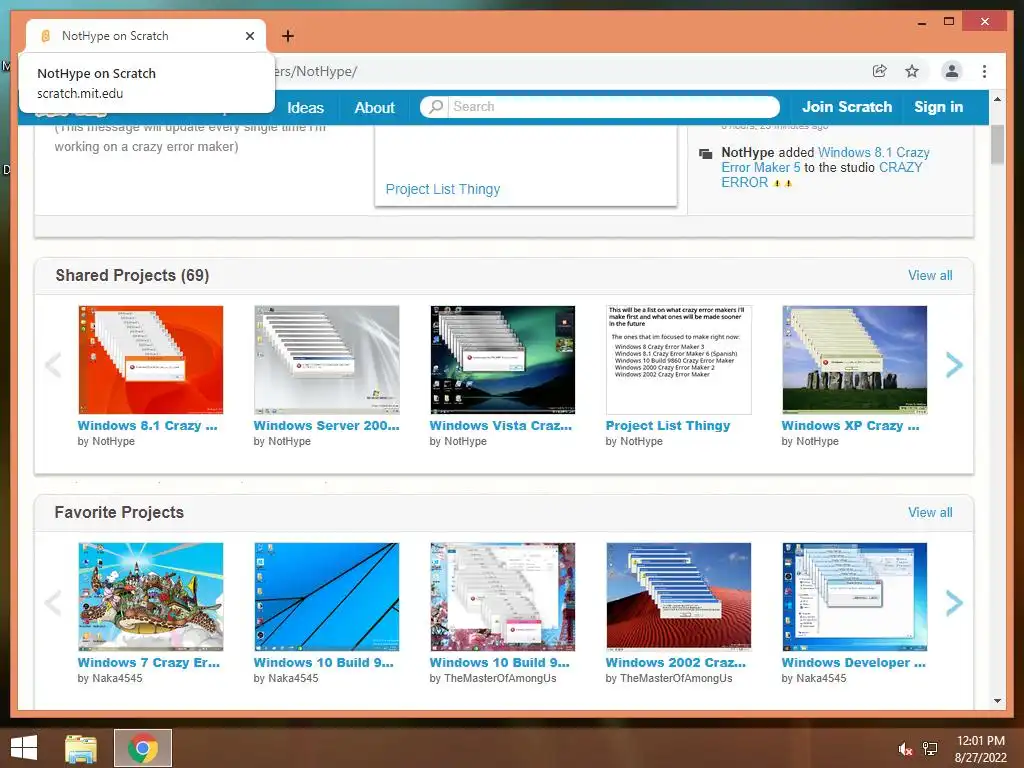The image size is (1024, 768).
Task: Click the Windows 2002 Craz... title link
Action: [x=675, y=663]
